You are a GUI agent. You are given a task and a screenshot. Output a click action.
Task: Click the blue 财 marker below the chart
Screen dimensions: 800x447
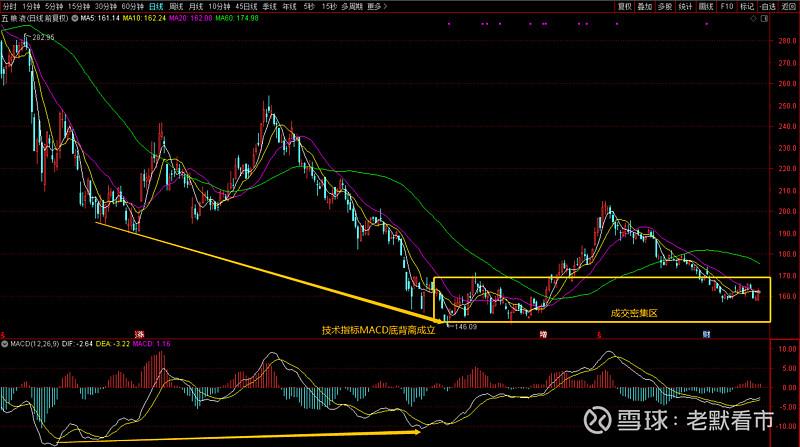coord(706,332)
